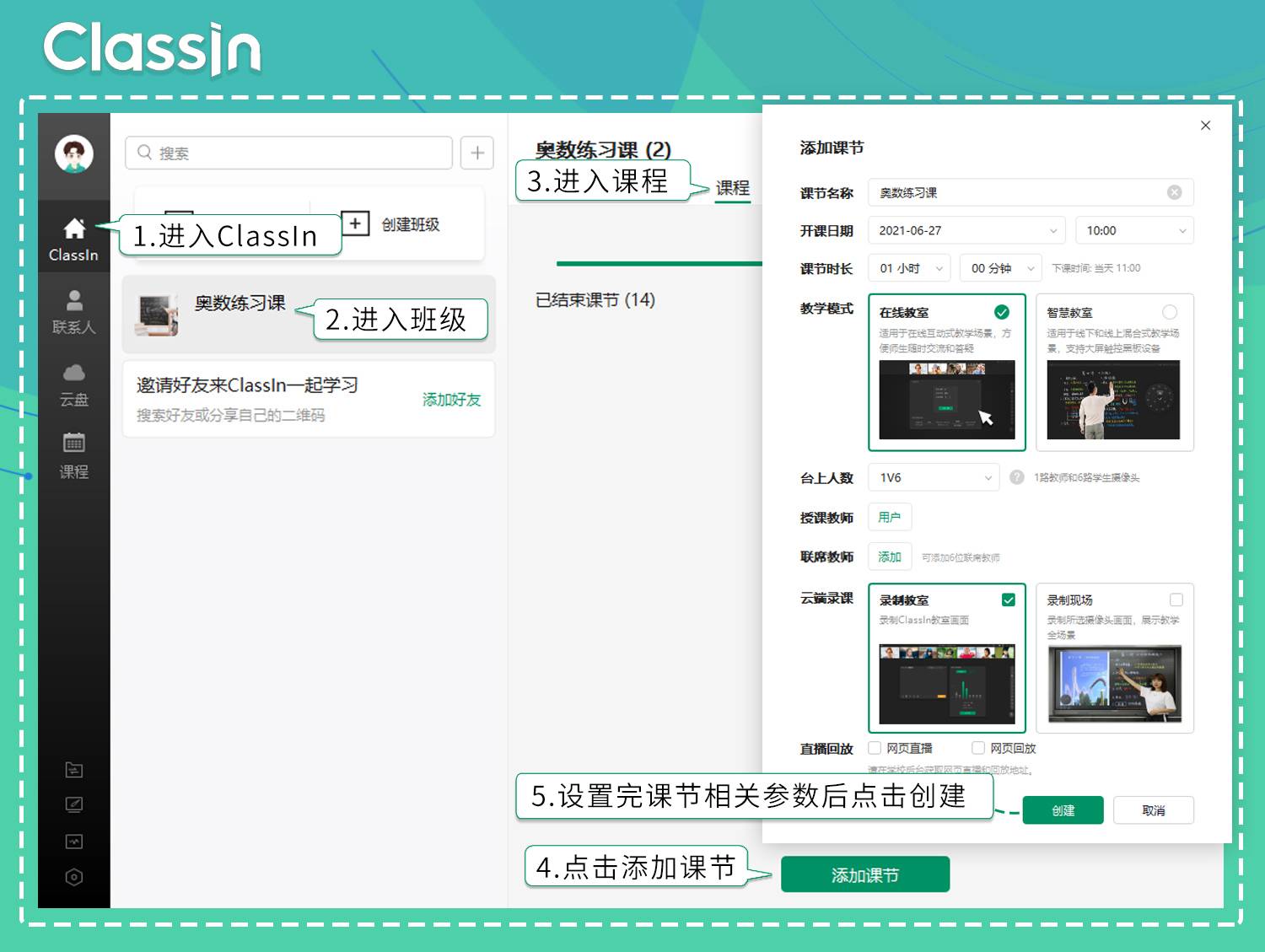Click the 在线教室 preview image
This screenshot has height=952, width=1265.
[947, 400]
